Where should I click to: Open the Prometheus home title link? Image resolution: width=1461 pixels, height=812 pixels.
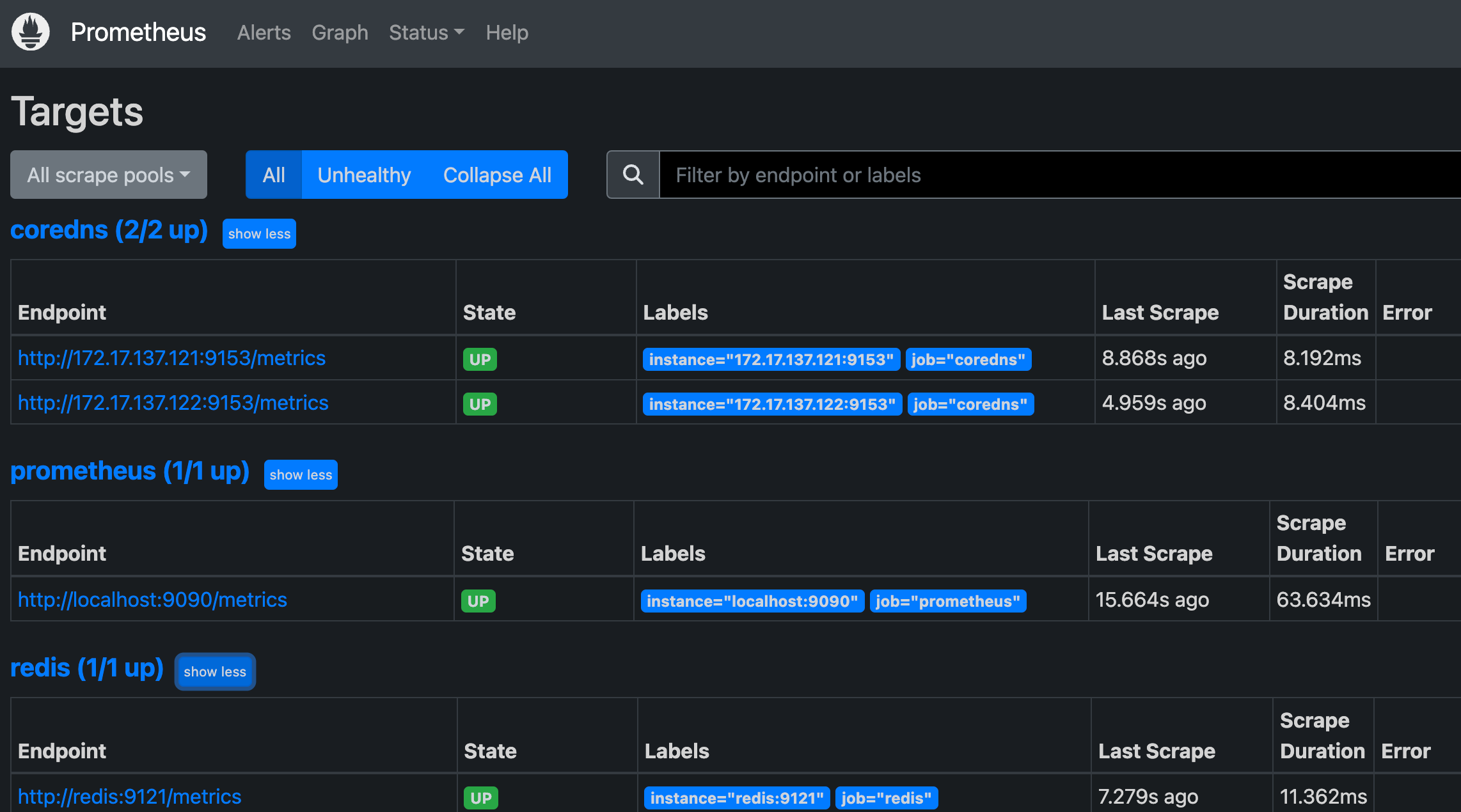pos(138,32)
